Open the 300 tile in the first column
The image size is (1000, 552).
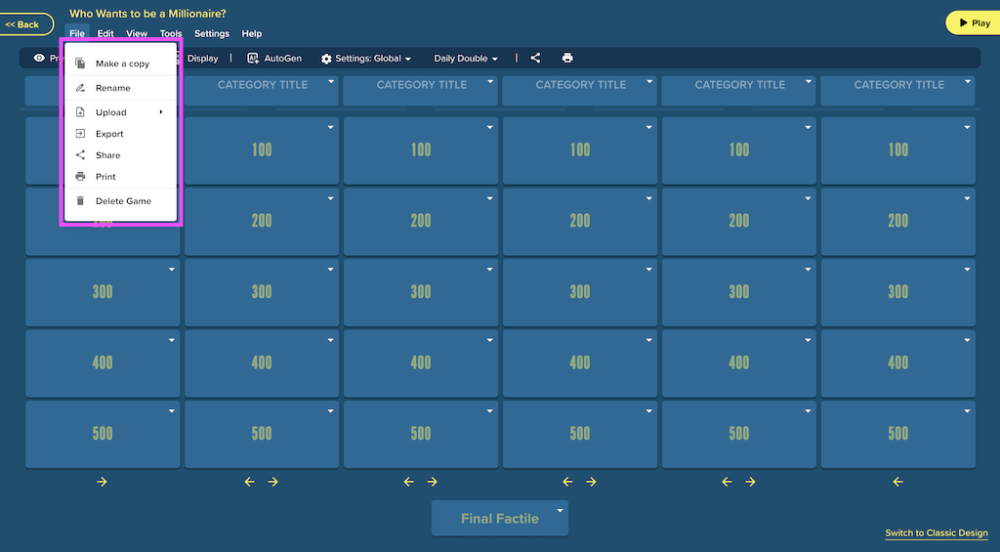tap(103, 292)
